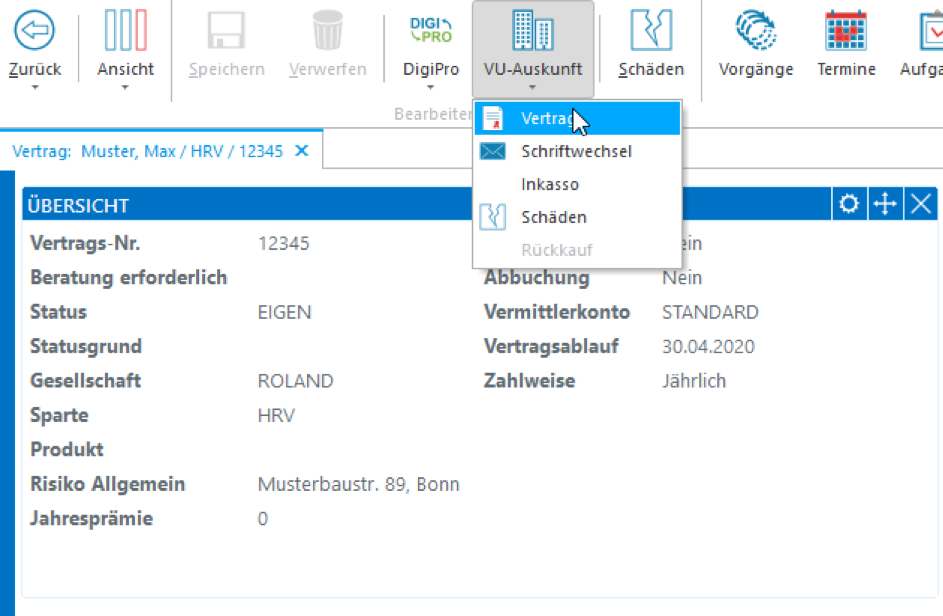Expand the Zurück dropdown arrow

34,88
